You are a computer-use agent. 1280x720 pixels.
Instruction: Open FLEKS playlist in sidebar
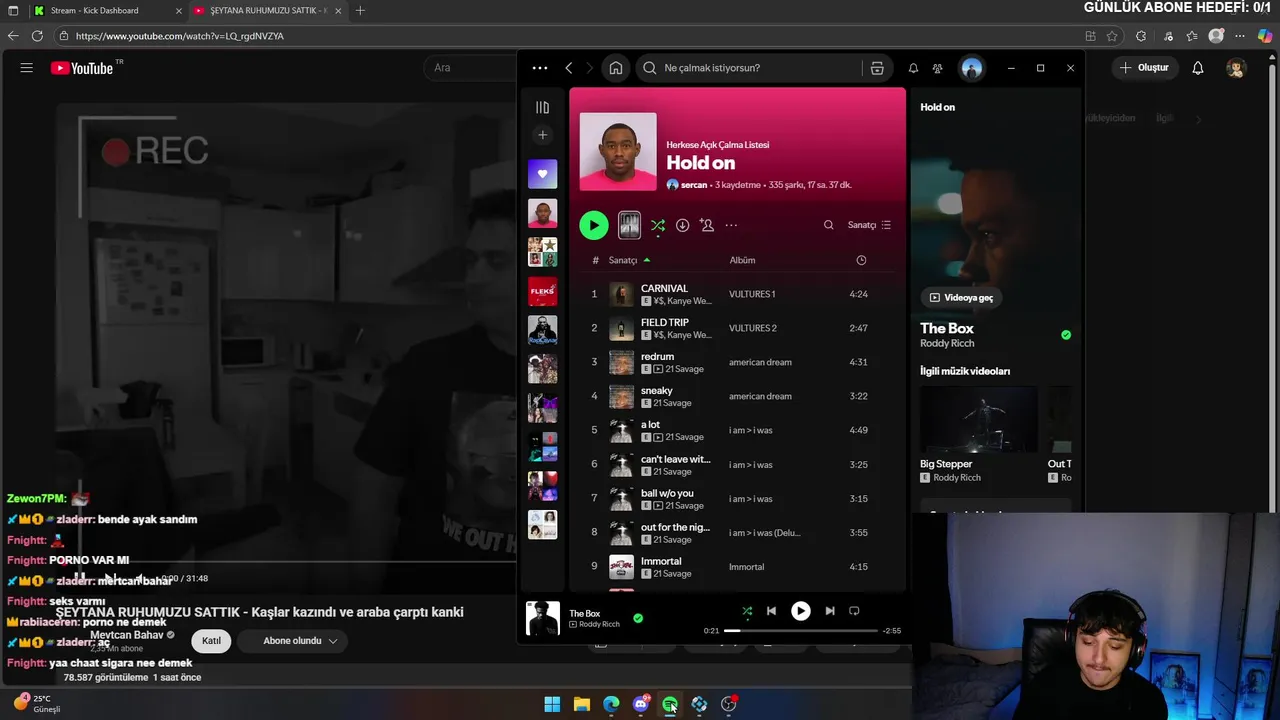542,291
